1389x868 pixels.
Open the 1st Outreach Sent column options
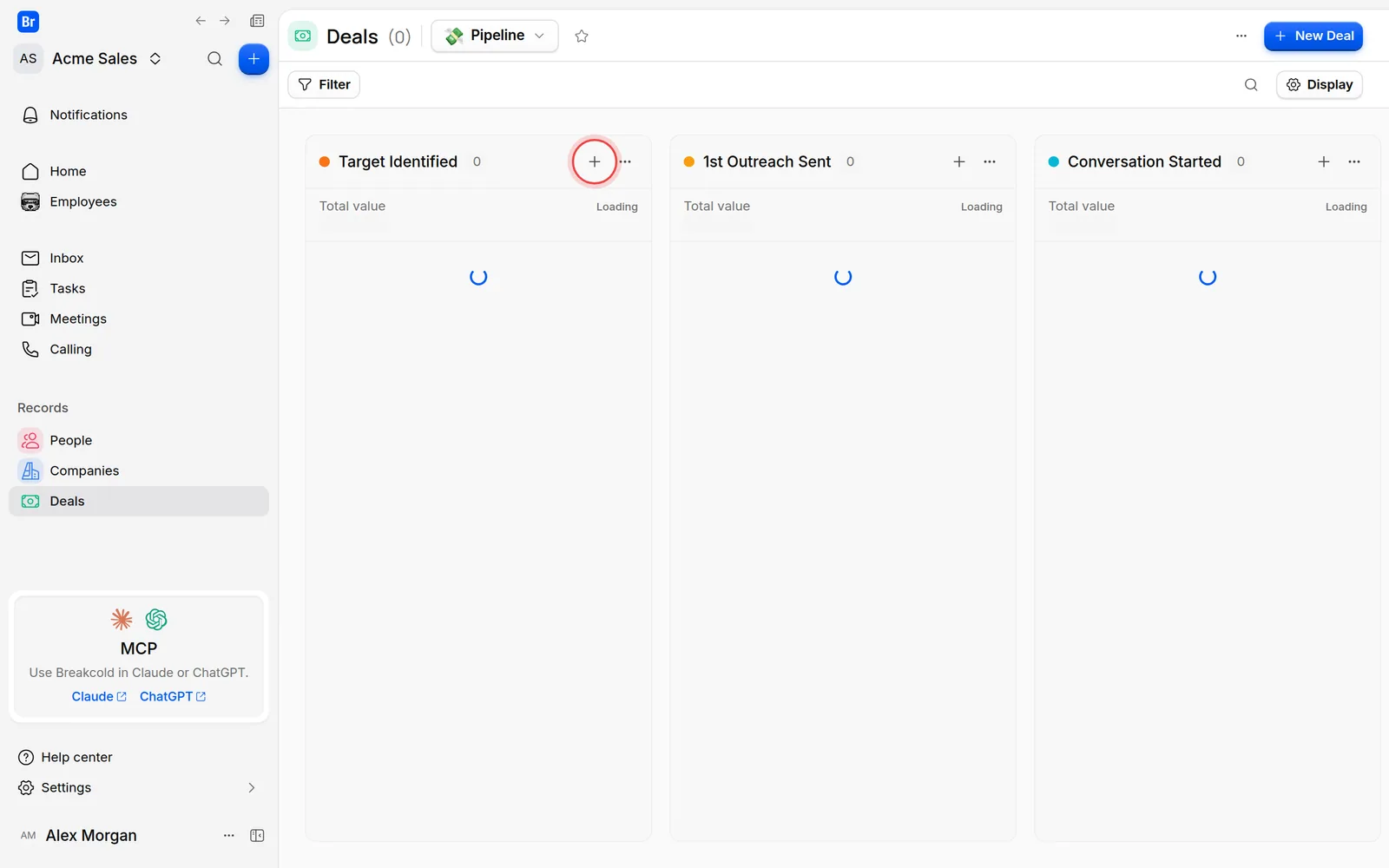tap(990, 161)
